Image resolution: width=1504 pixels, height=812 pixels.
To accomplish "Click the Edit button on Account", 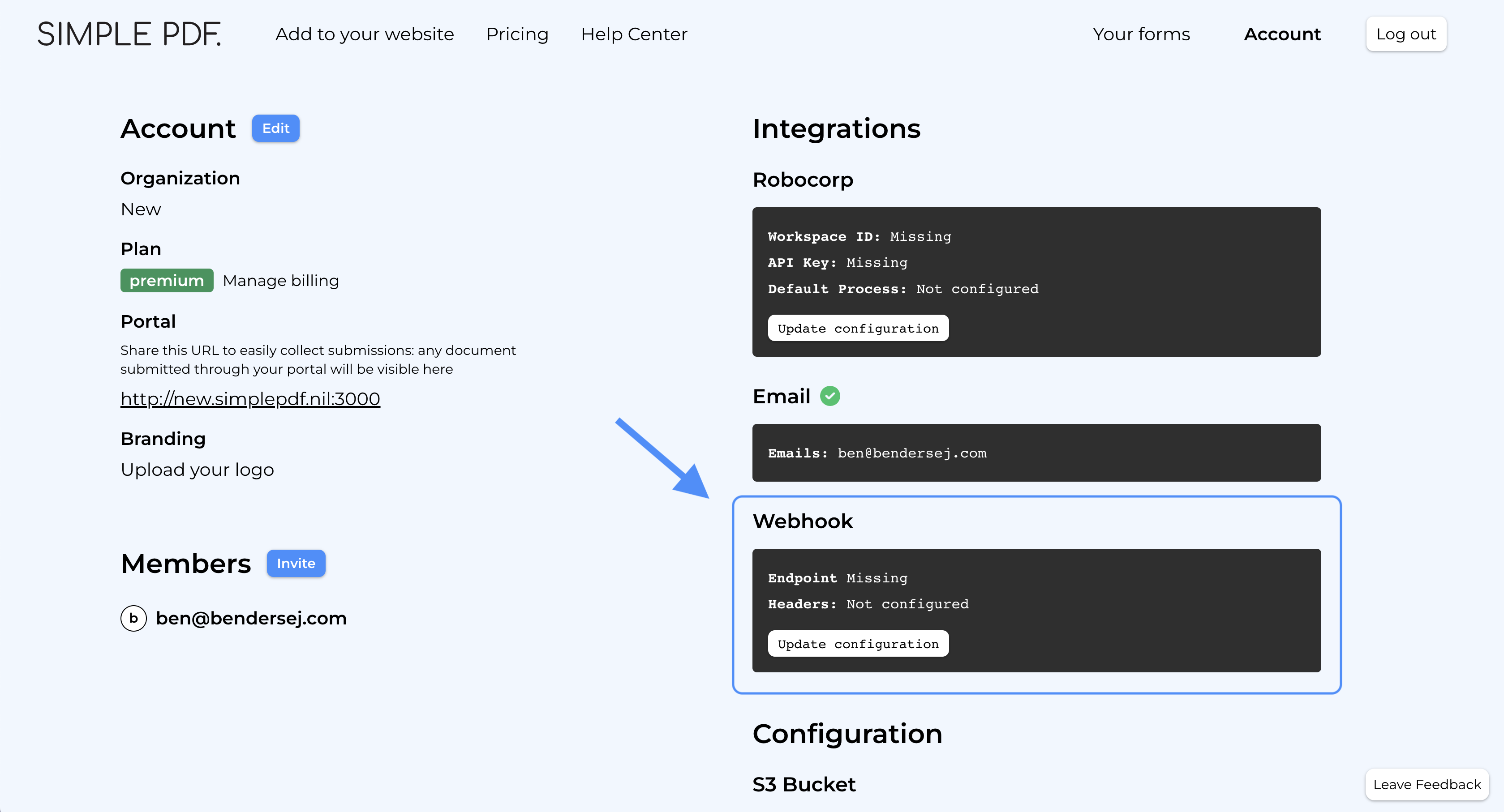I will pos(274,128).
